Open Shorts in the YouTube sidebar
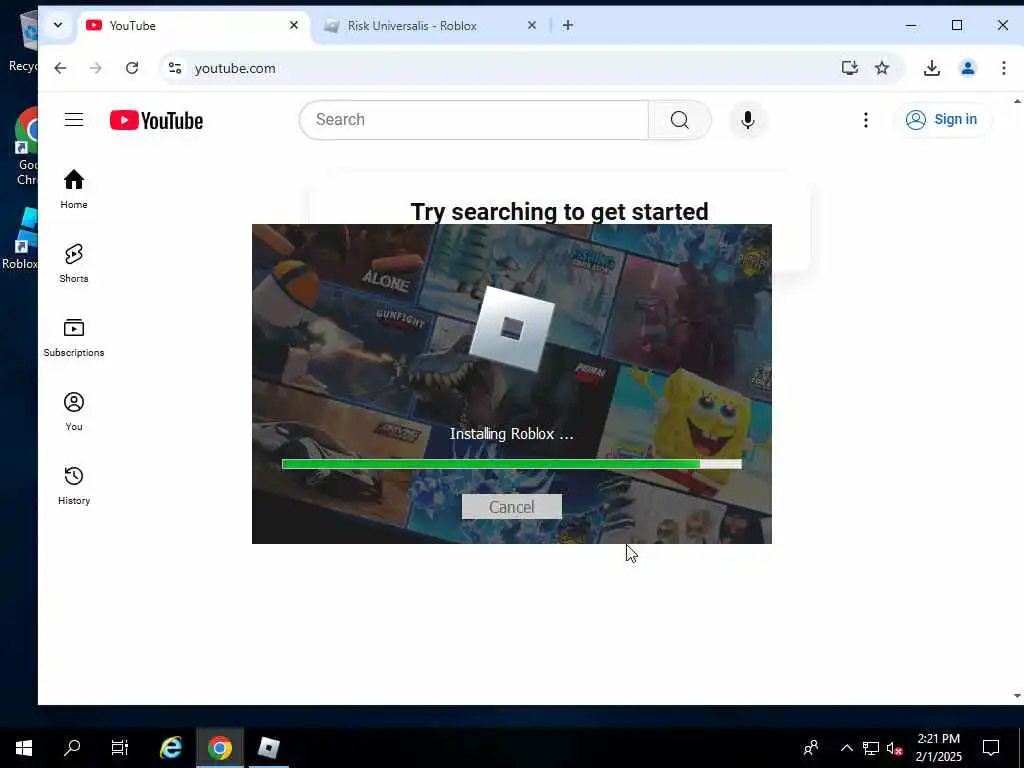1024x768 pixels. 74,263
